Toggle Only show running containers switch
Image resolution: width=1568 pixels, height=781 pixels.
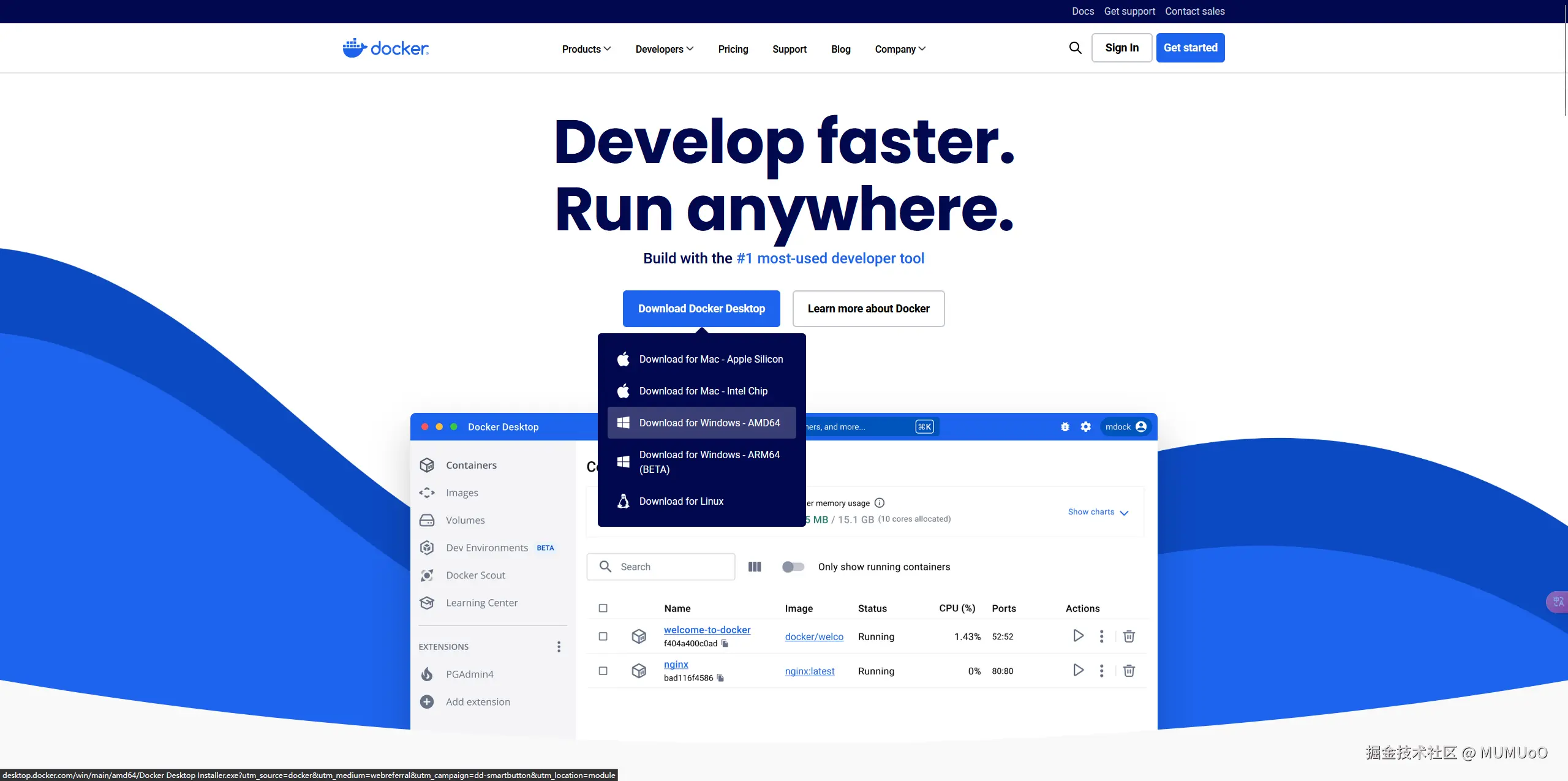[793, 567]
